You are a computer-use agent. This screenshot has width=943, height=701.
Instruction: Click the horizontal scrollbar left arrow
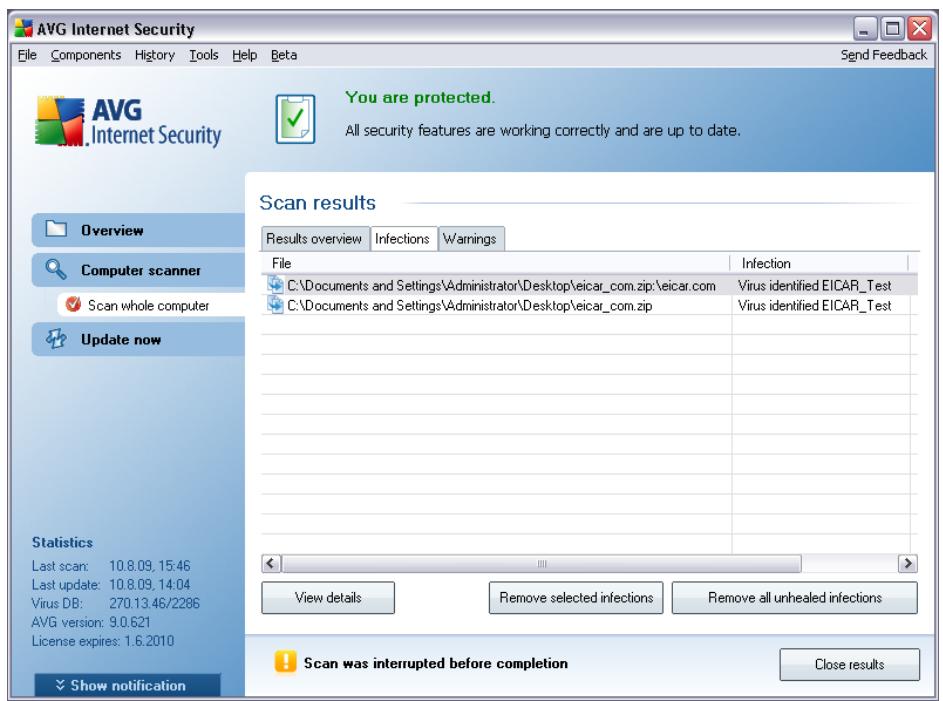pos(271,563)
